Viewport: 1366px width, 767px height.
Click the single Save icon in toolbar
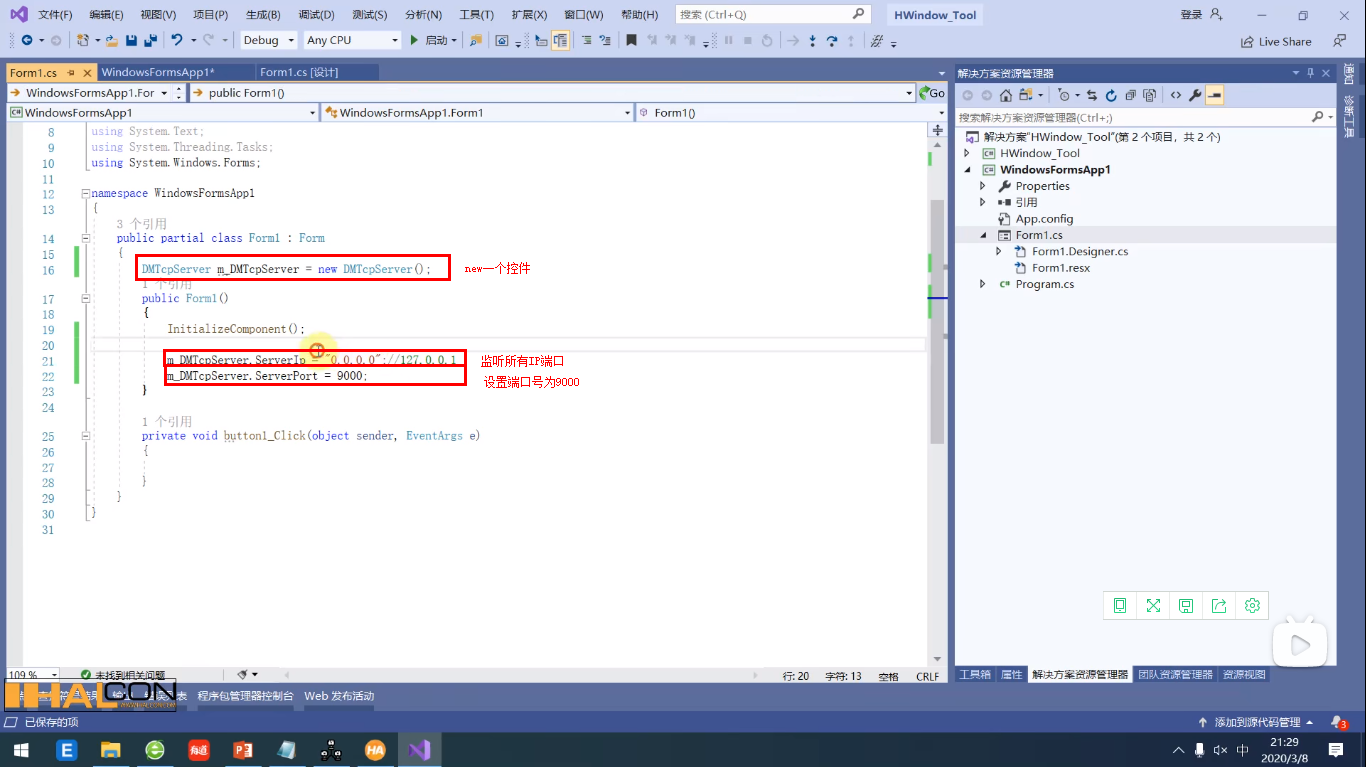click(132, 41)
